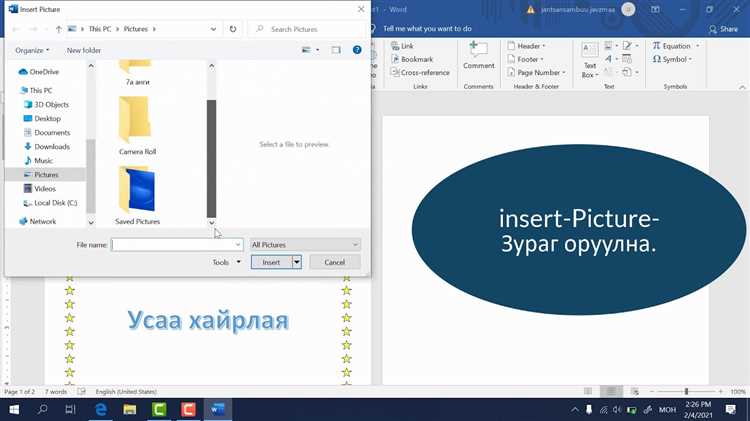Click the taskbar search icon
Screen dimensions: 750x421
(43, 410)
